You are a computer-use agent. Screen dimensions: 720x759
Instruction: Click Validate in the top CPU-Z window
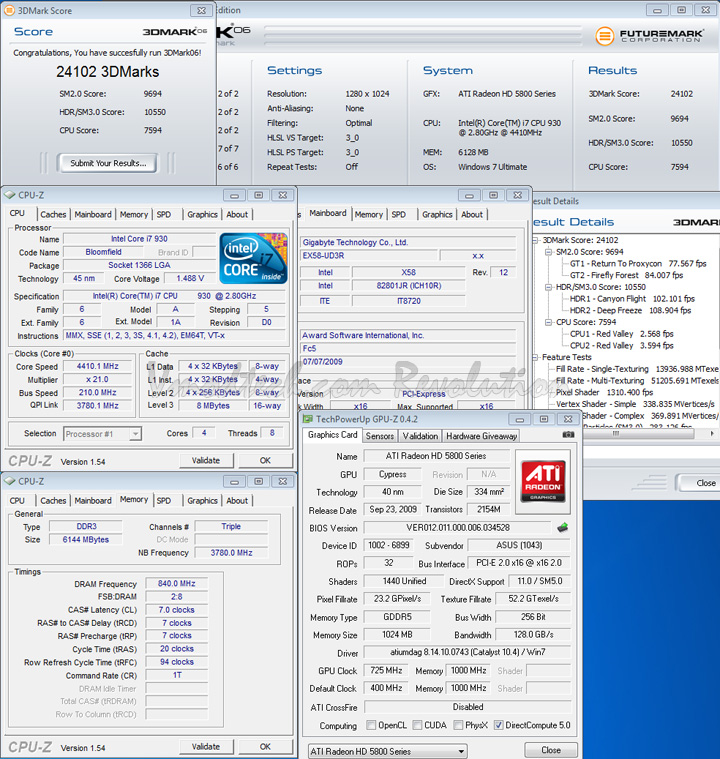tap(206, 460)
